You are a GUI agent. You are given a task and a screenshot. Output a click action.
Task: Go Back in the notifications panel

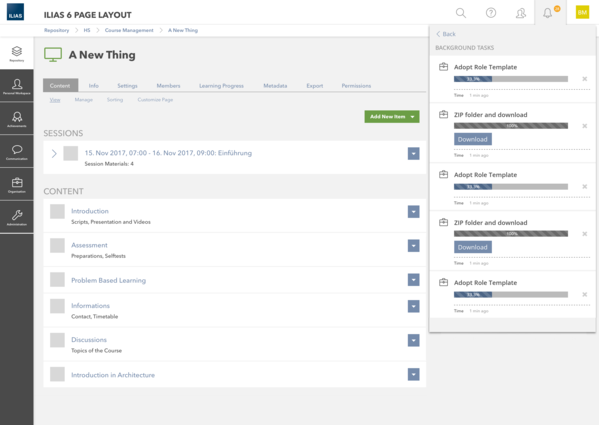click(x=446, y=34)
